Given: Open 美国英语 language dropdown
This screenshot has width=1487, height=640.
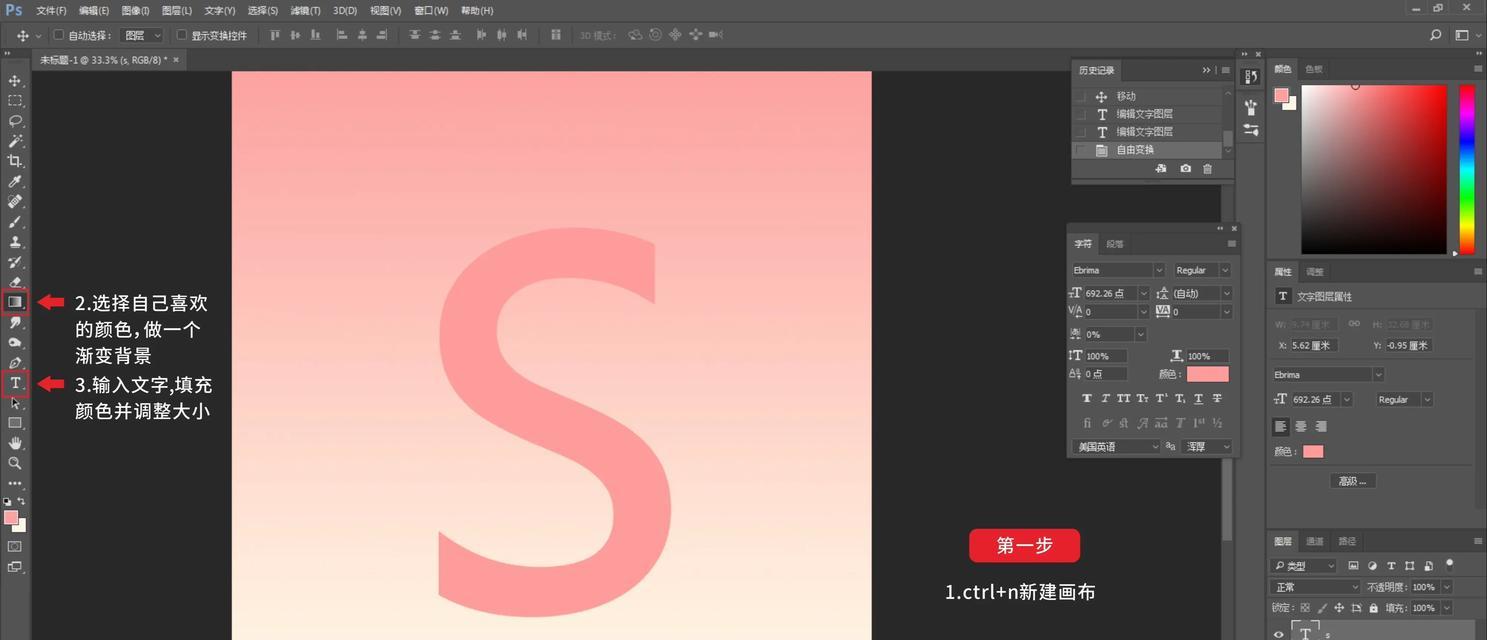Looking at the screenshot, I should [x=1115, y=447].
